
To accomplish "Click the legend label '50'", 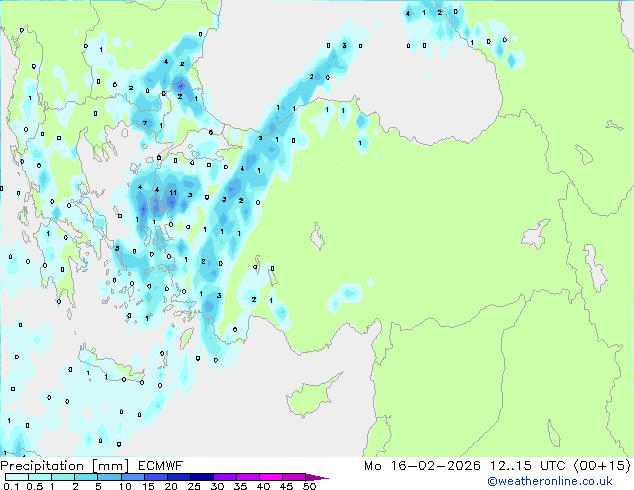I will (x=310, y=486).
